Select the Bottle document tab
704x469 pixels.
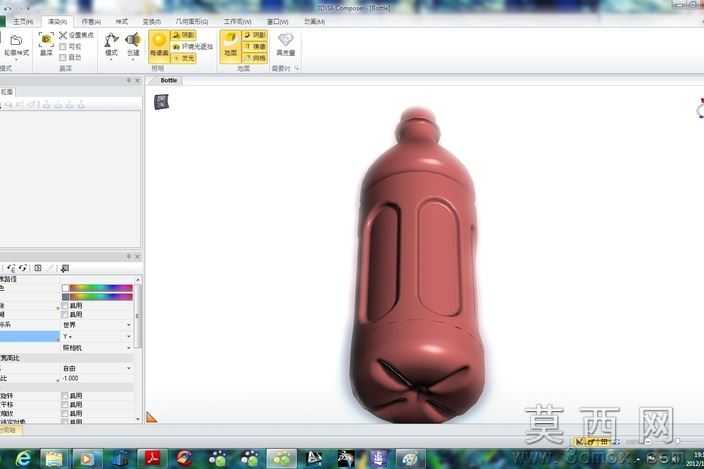169,80
